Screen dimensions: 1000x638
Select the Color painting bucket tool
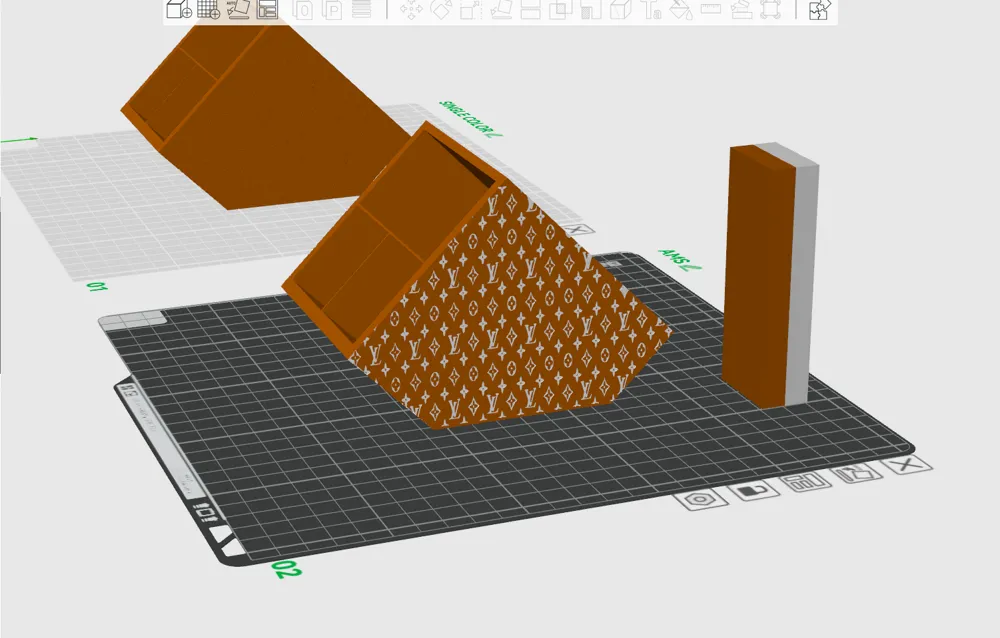point(680,9)
